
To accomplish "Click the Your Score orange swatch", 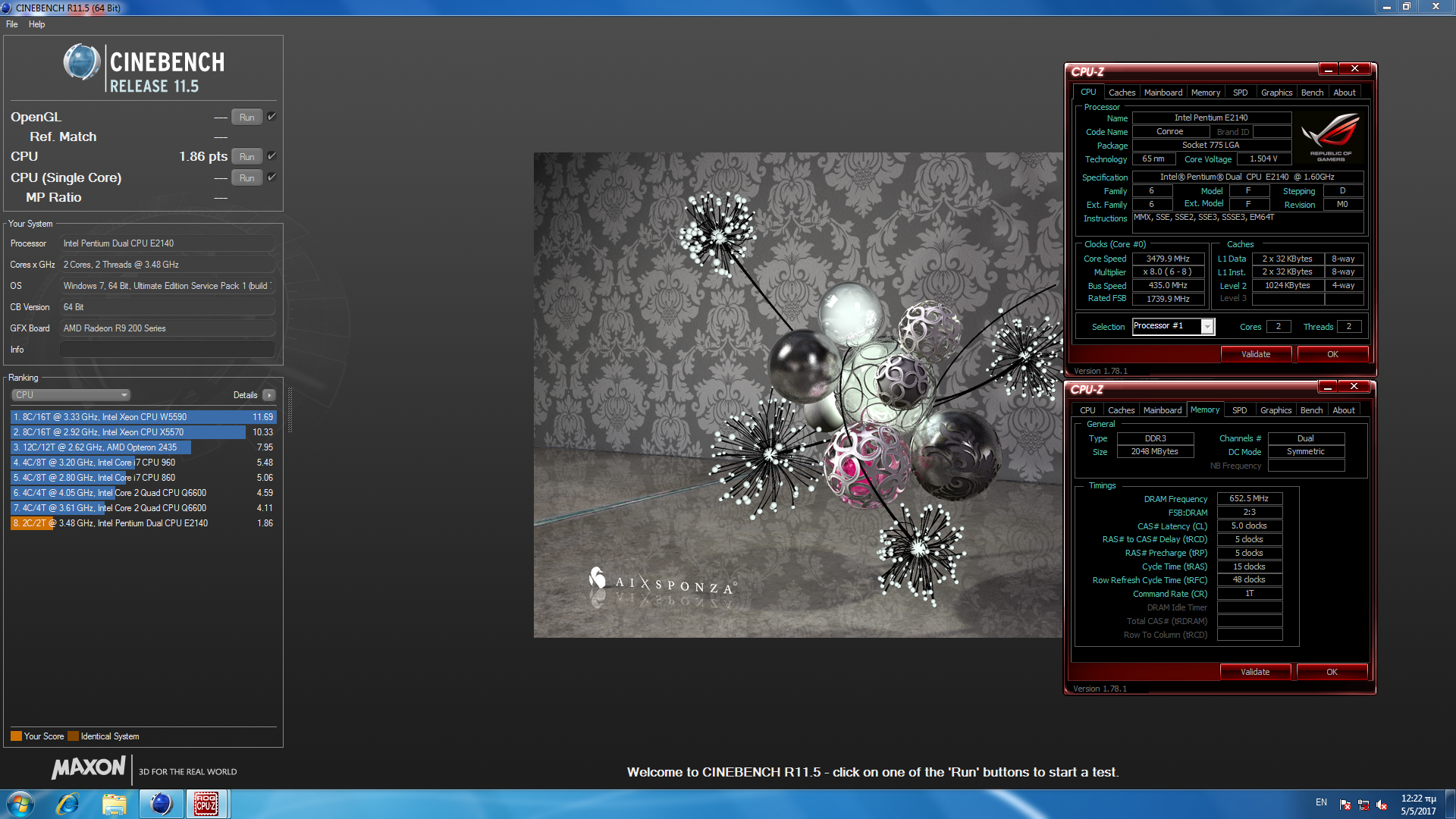I will click(x=16, y=736).
